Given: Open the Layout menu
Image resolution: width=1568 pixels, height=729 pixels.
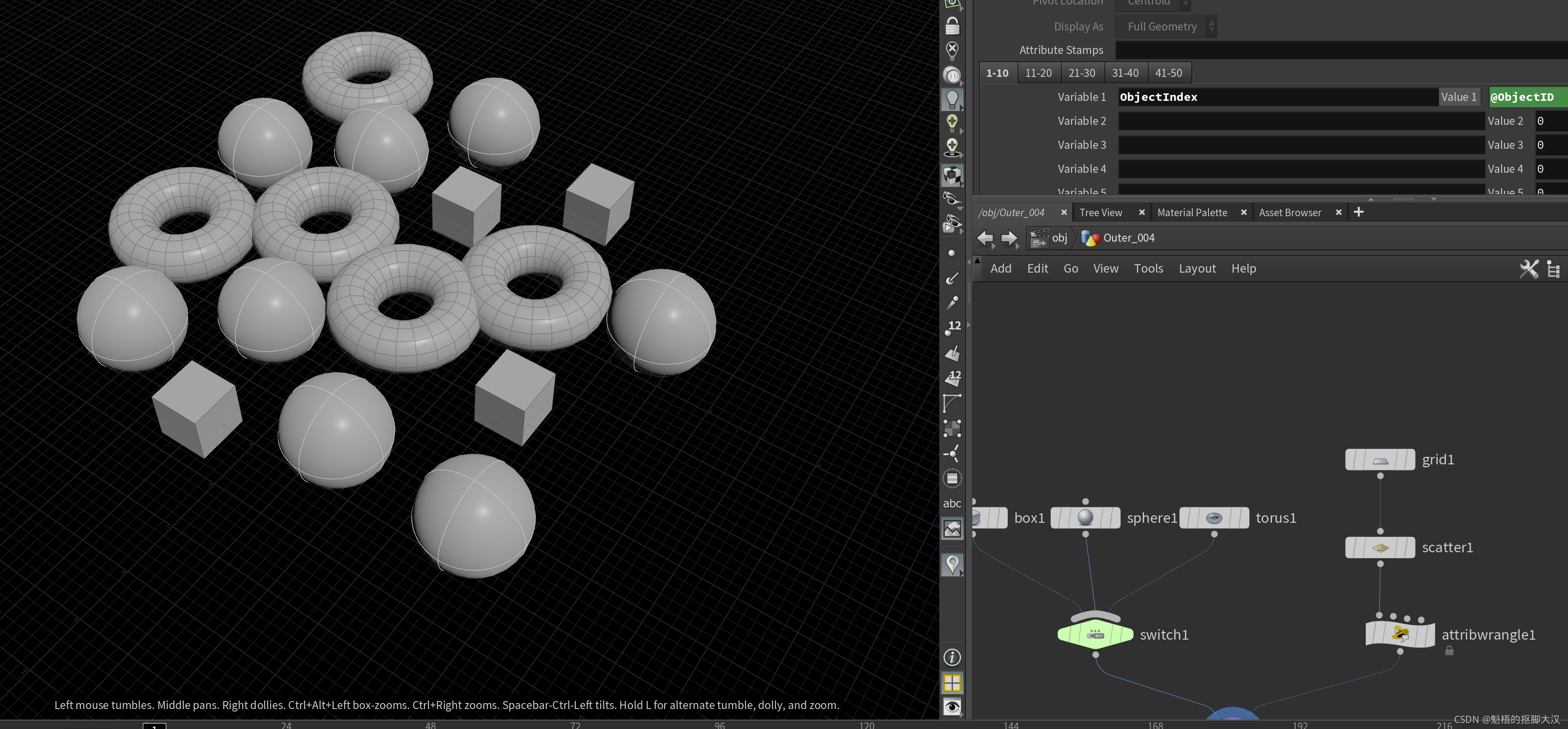Looking at the screenshot, I should point(1196,268).
